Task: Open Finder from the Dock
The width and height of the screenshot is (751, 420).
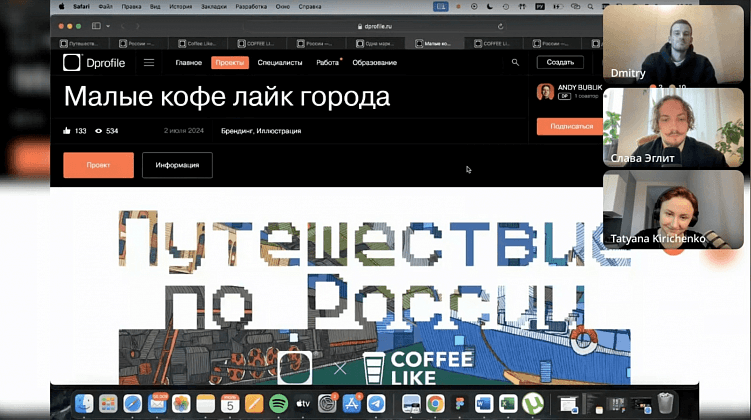Action: pos(84,404)
